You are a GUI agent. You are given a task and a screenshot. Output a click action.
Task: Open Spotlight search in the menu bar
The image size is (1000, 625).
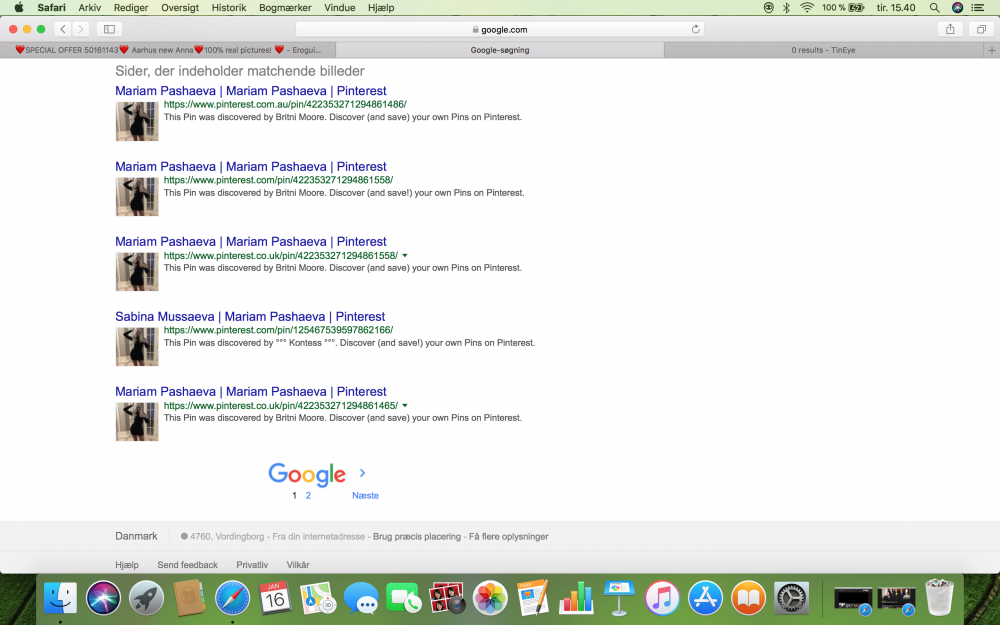(934, 7)
